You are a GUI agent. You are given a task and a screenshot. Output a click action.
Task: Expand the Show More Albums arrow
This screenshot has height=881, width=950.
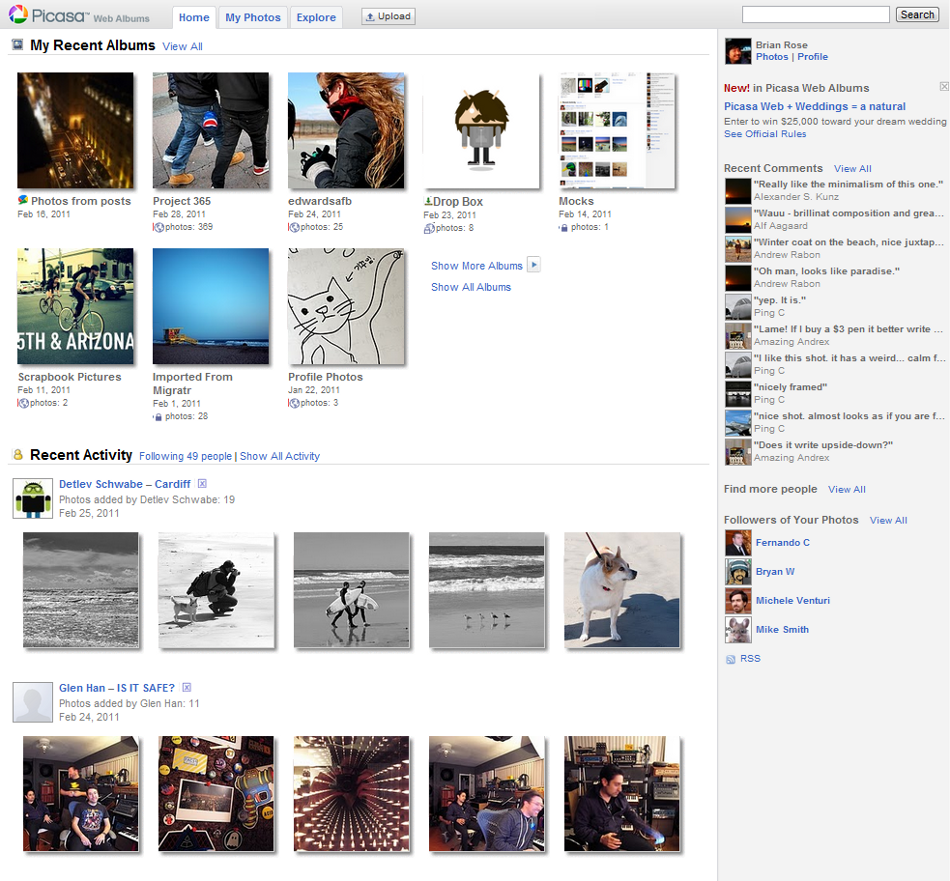[x=534, y=265]
